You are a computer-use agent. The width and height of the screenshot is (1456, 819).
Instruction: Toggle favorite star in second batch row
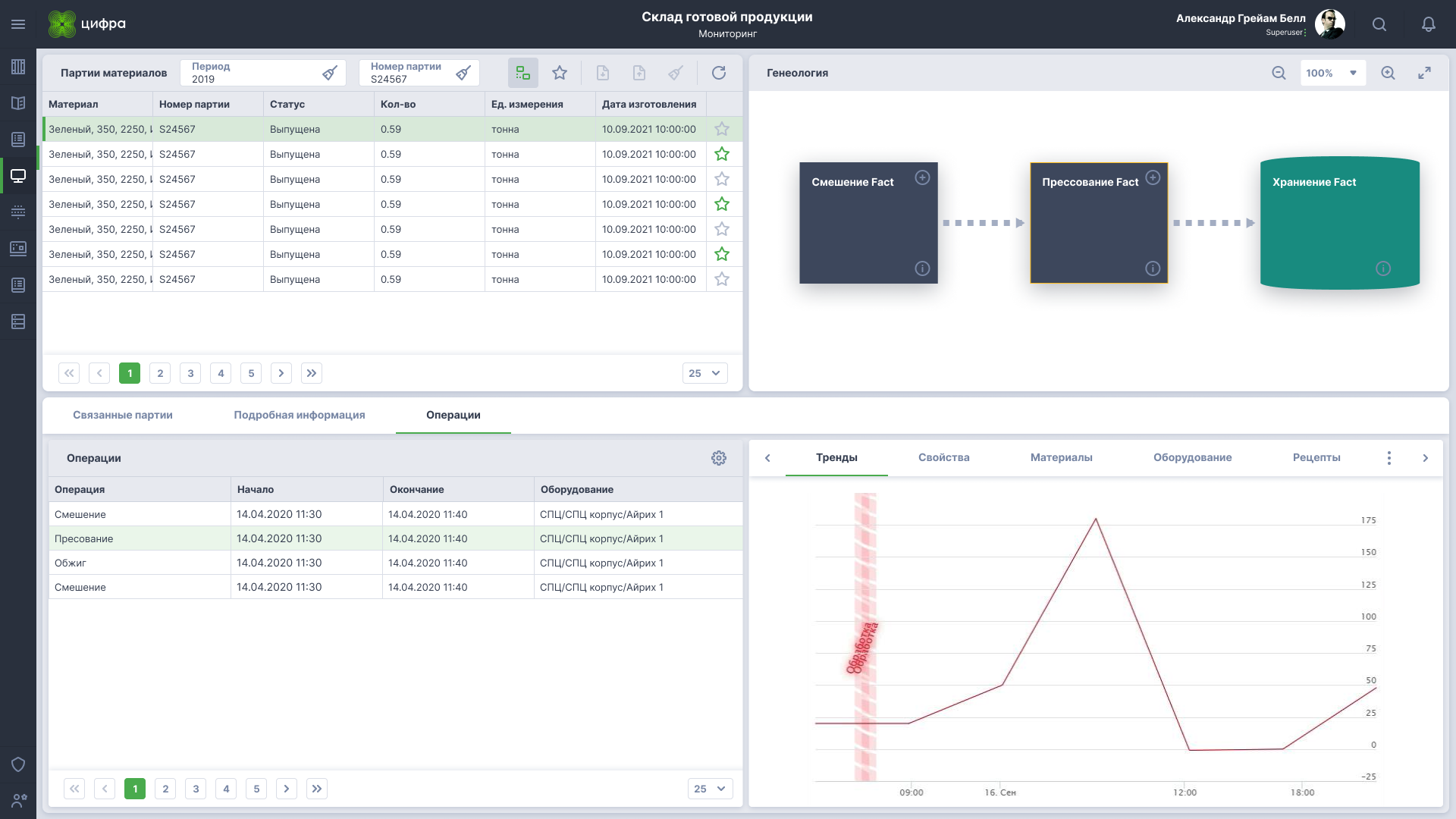(x=722, y=154)
